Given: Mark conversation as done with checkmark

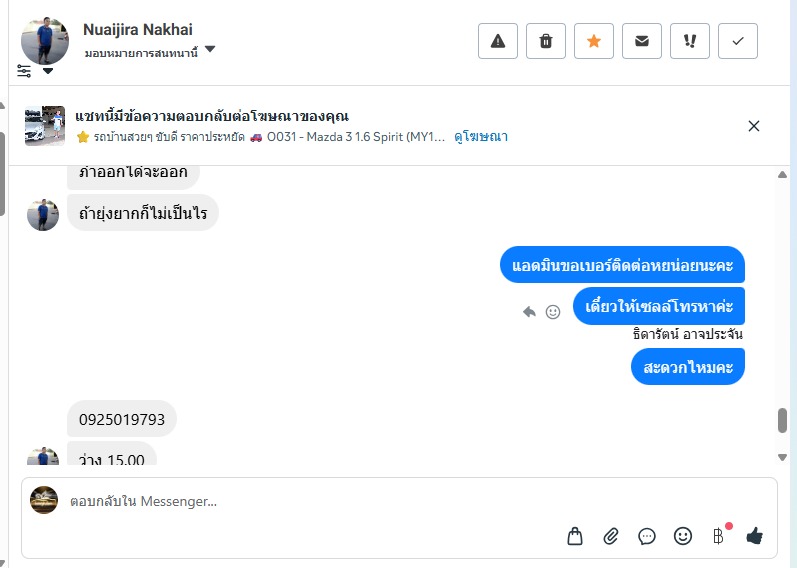Looking at the screenshot, I should (738, 41).
